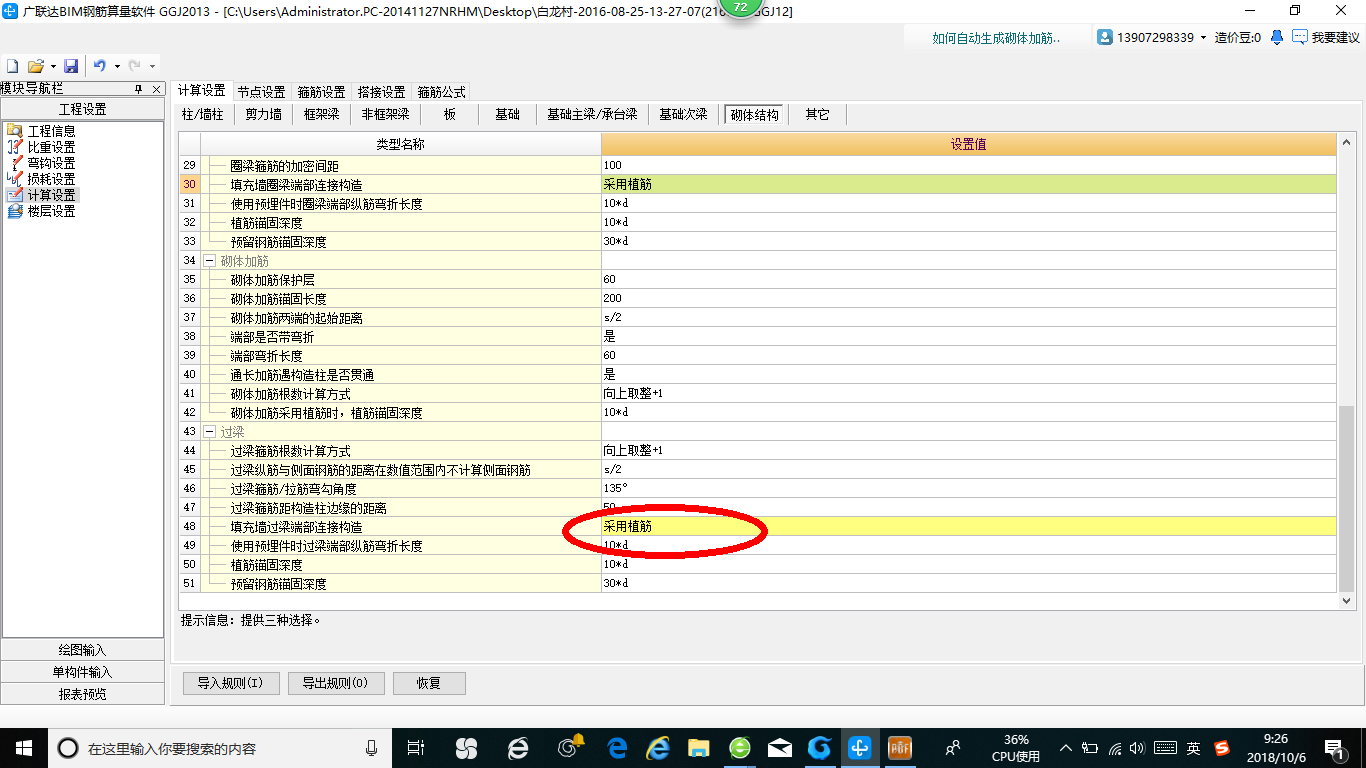The width and height of the screenshot is (1366, 768).
Task: Select the 柱/墙柱 sub-tab
Action: tap(202, 114)
